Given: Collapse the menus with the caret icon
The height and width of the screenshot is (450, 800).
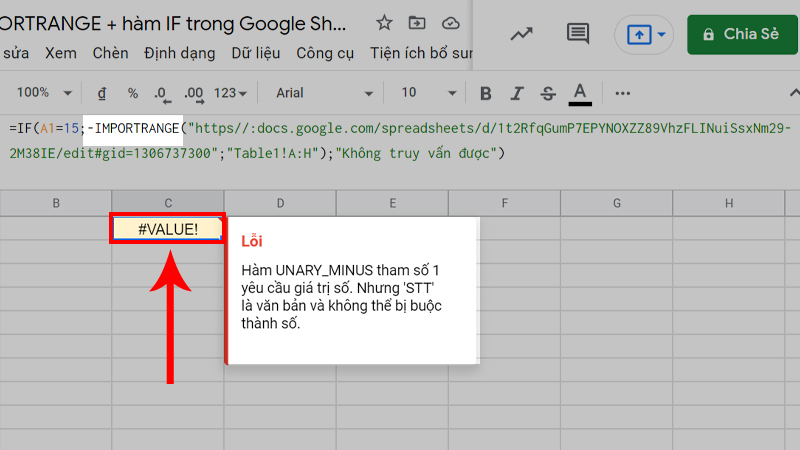Looking at the screenshot, I should [x=794, y=92].
